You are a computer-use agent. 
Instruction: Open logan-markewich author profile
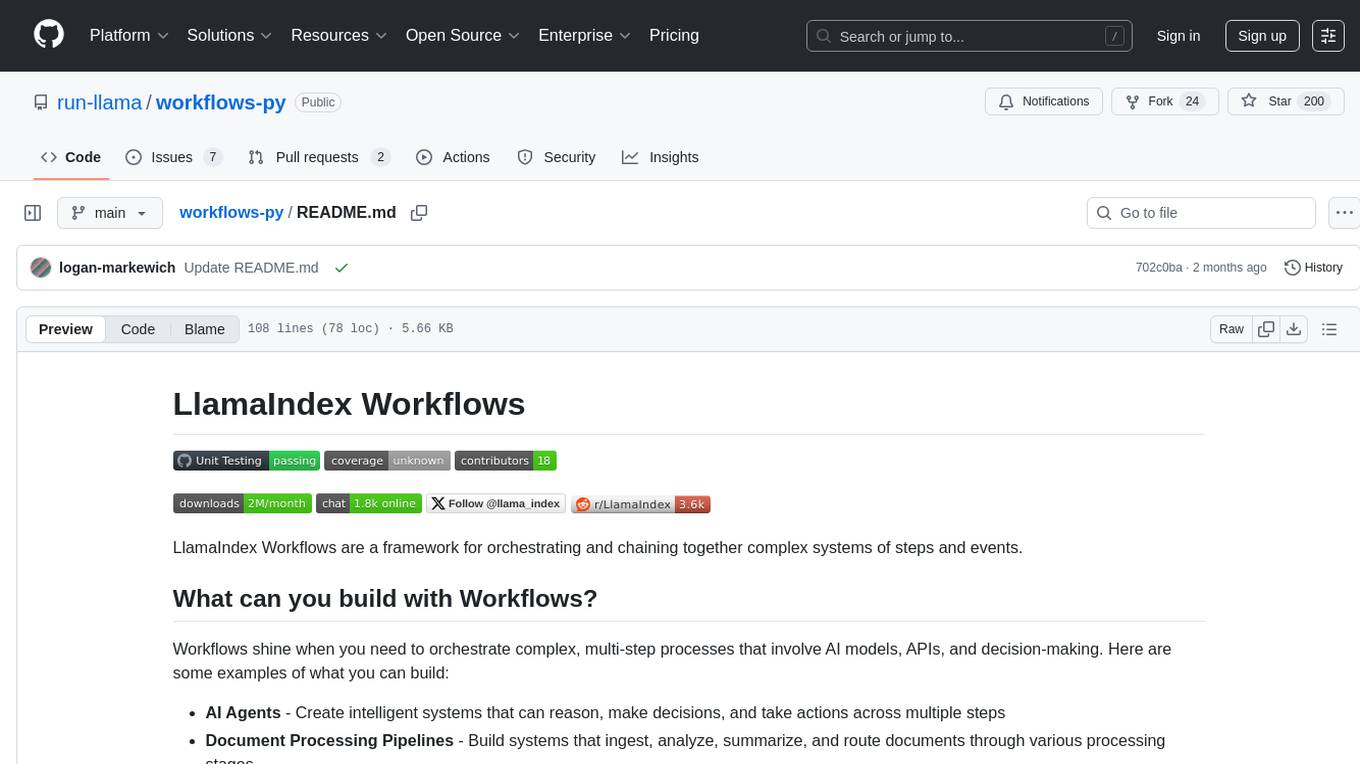117,268
